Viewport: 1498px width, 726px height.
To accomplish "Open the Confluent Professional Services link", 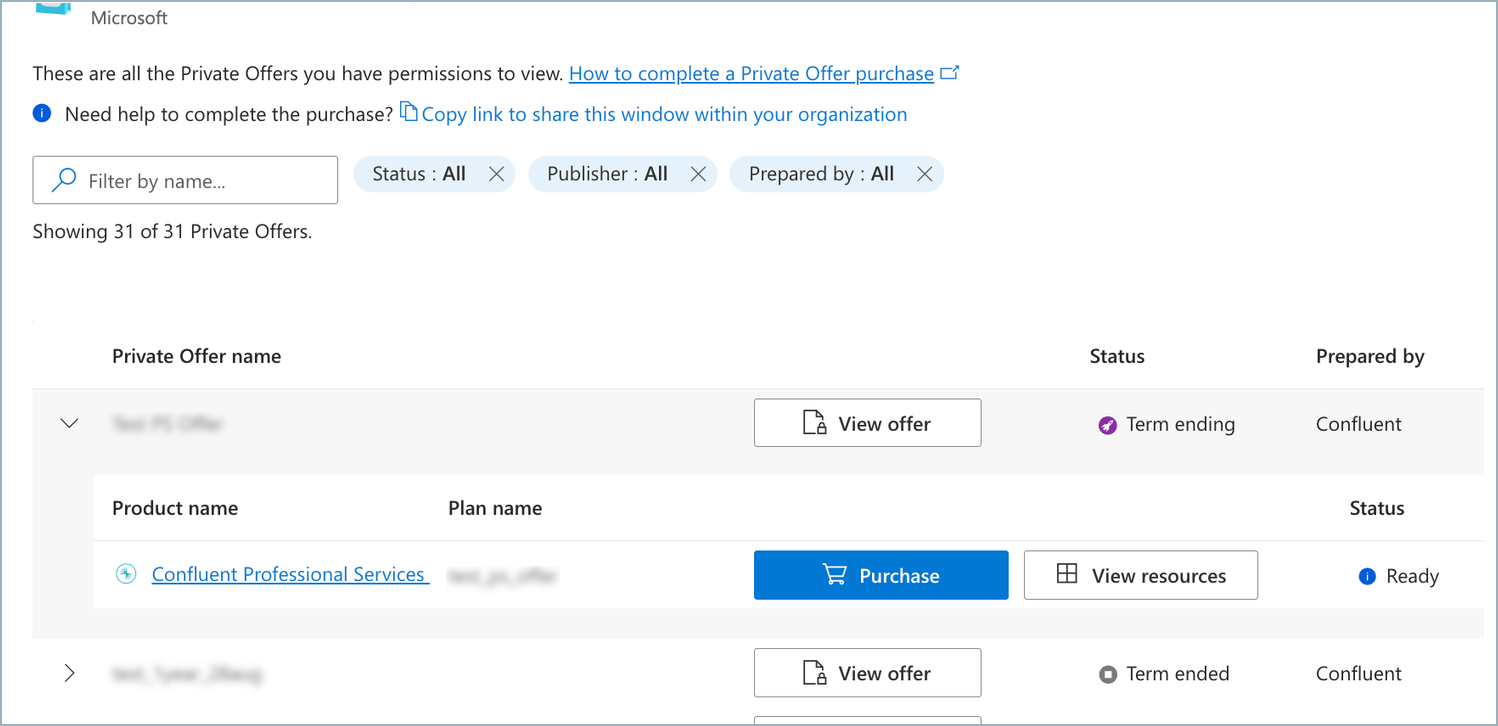I will [289, 574].
